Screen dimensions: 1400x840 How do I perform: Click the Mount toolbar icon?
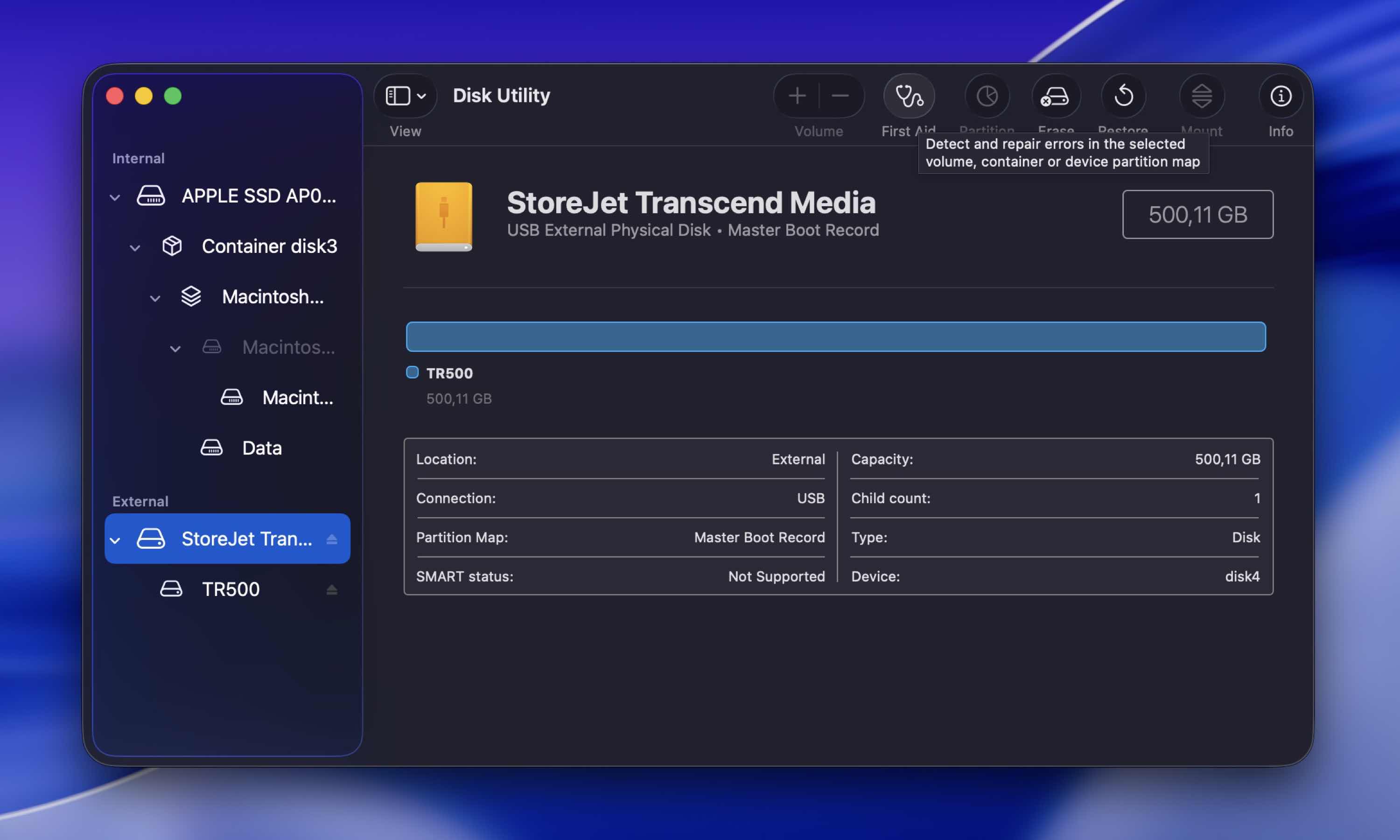pyautogui.click(x=1201, y=96)
